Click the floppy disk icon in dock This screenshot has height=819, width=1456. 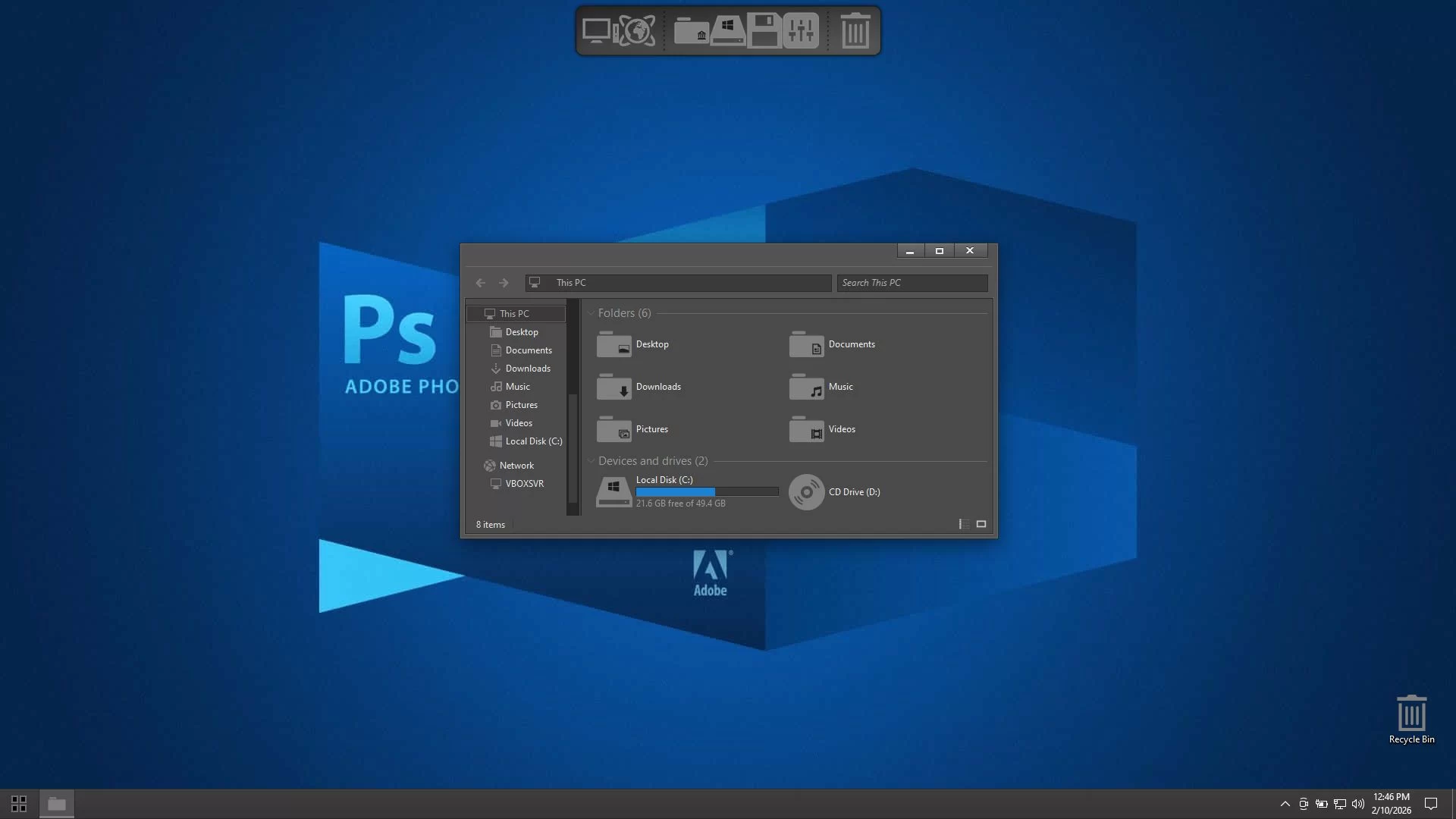tap(764, 31)
